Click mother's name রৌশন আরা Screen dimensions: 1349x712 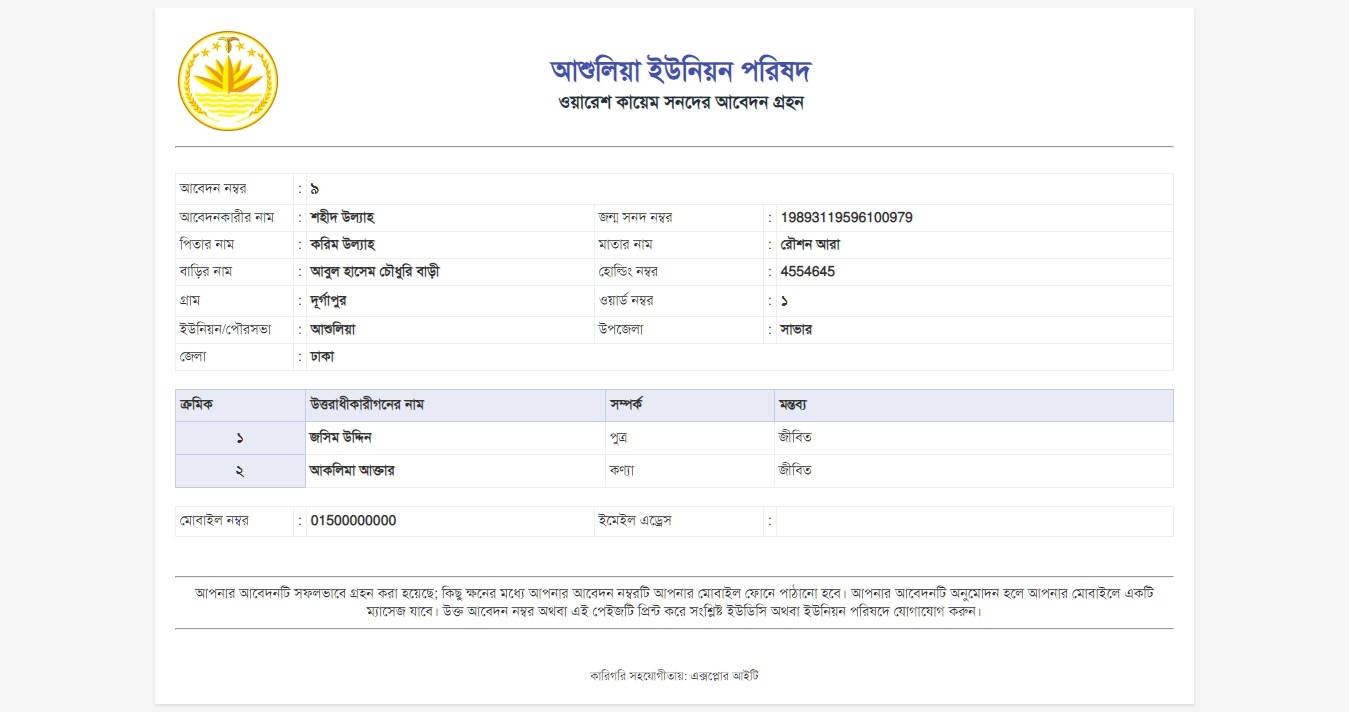pos(811,244)
